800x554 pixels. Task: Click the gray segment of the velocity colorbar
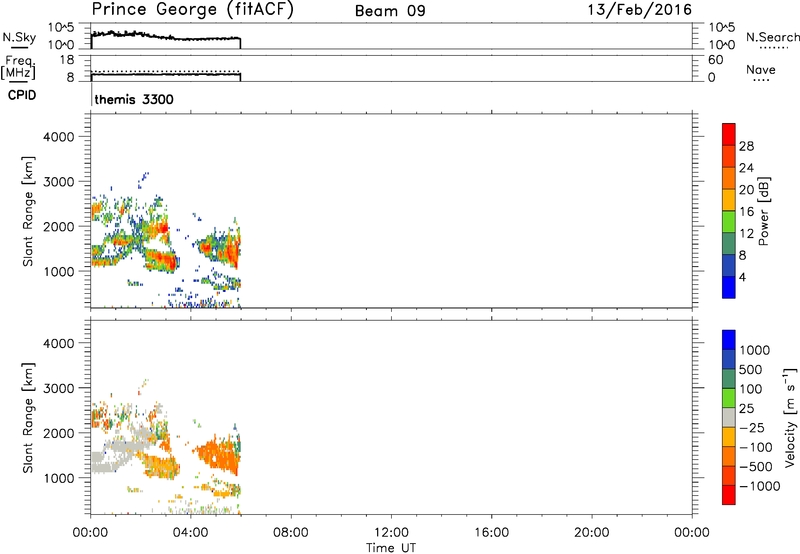pos(729,417)
